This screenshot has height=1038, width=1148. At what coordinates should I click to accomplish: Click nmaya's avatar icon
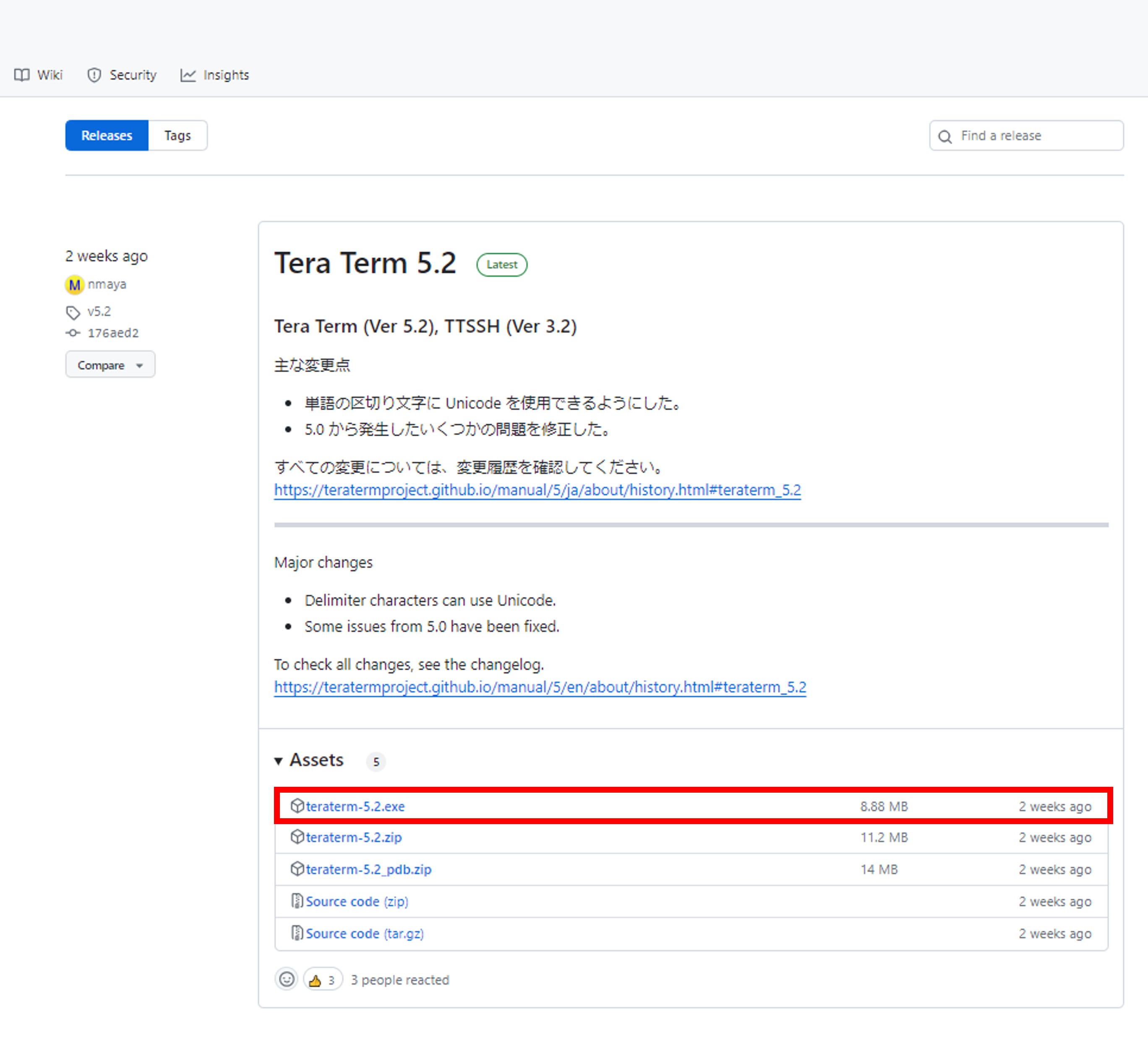coord(75,284)
